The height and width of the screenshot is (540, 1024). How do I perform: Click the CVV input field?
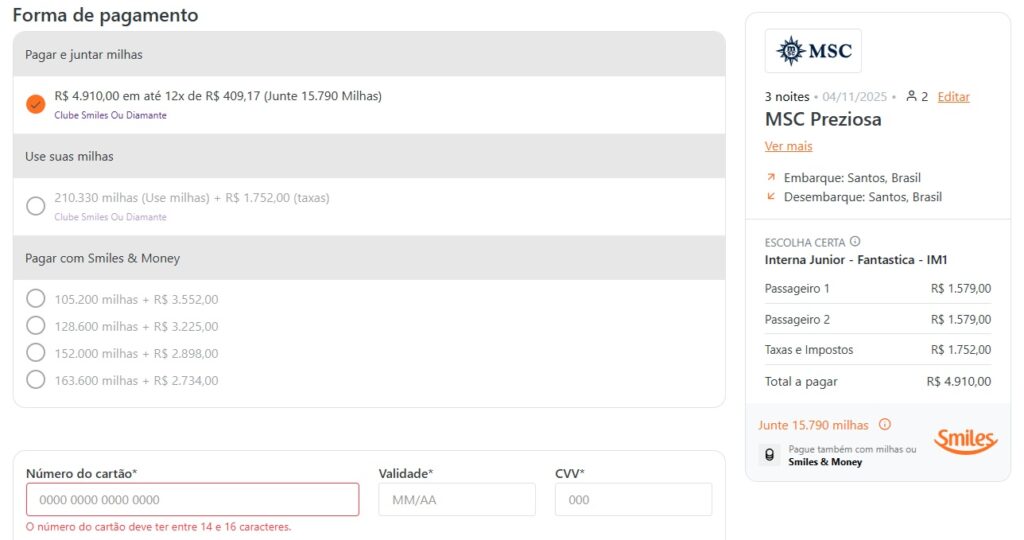click(x=633, y=500)
